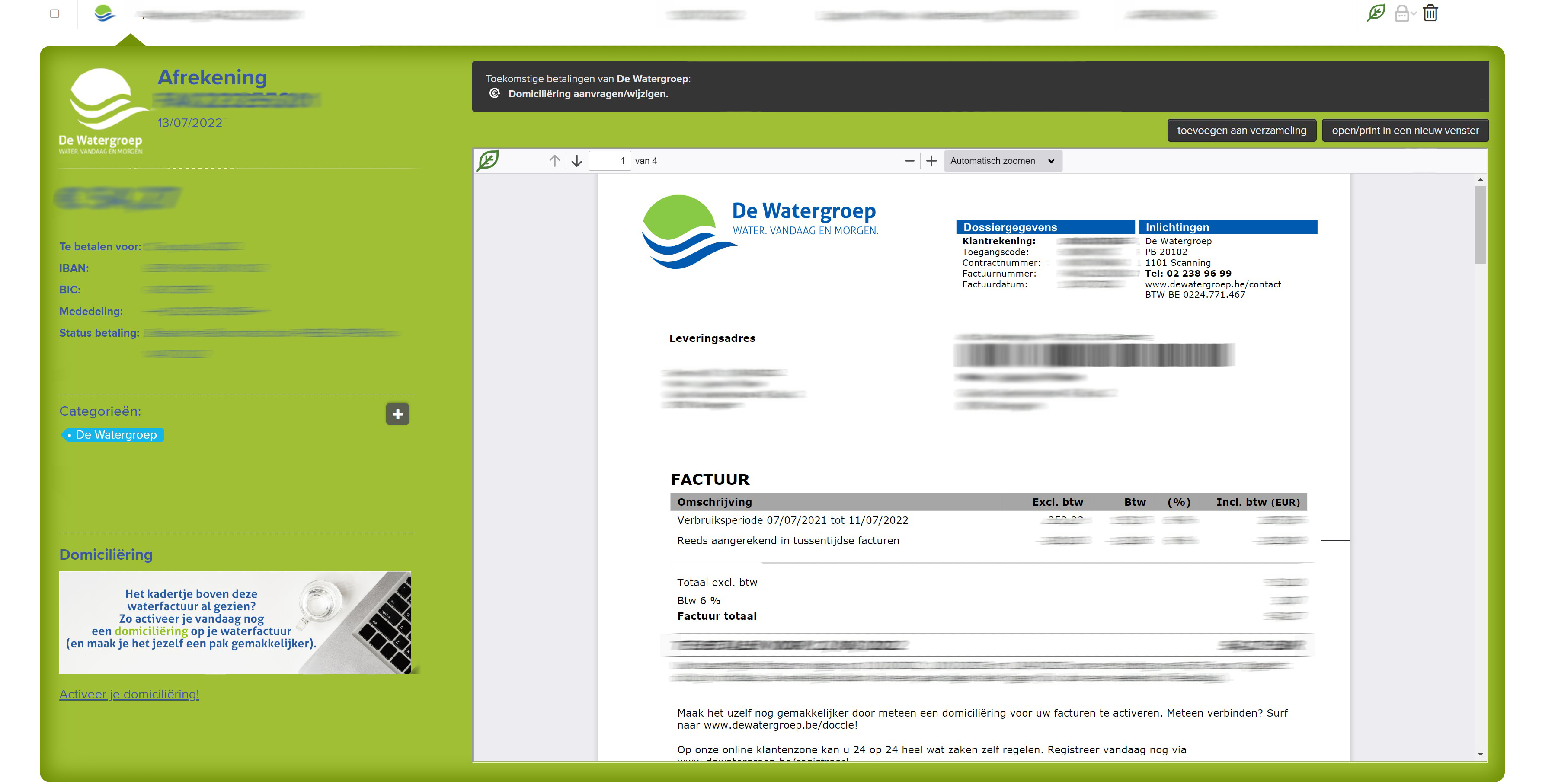
Task: Click the Status betaling: label
Action: click(x=99, y=333)
